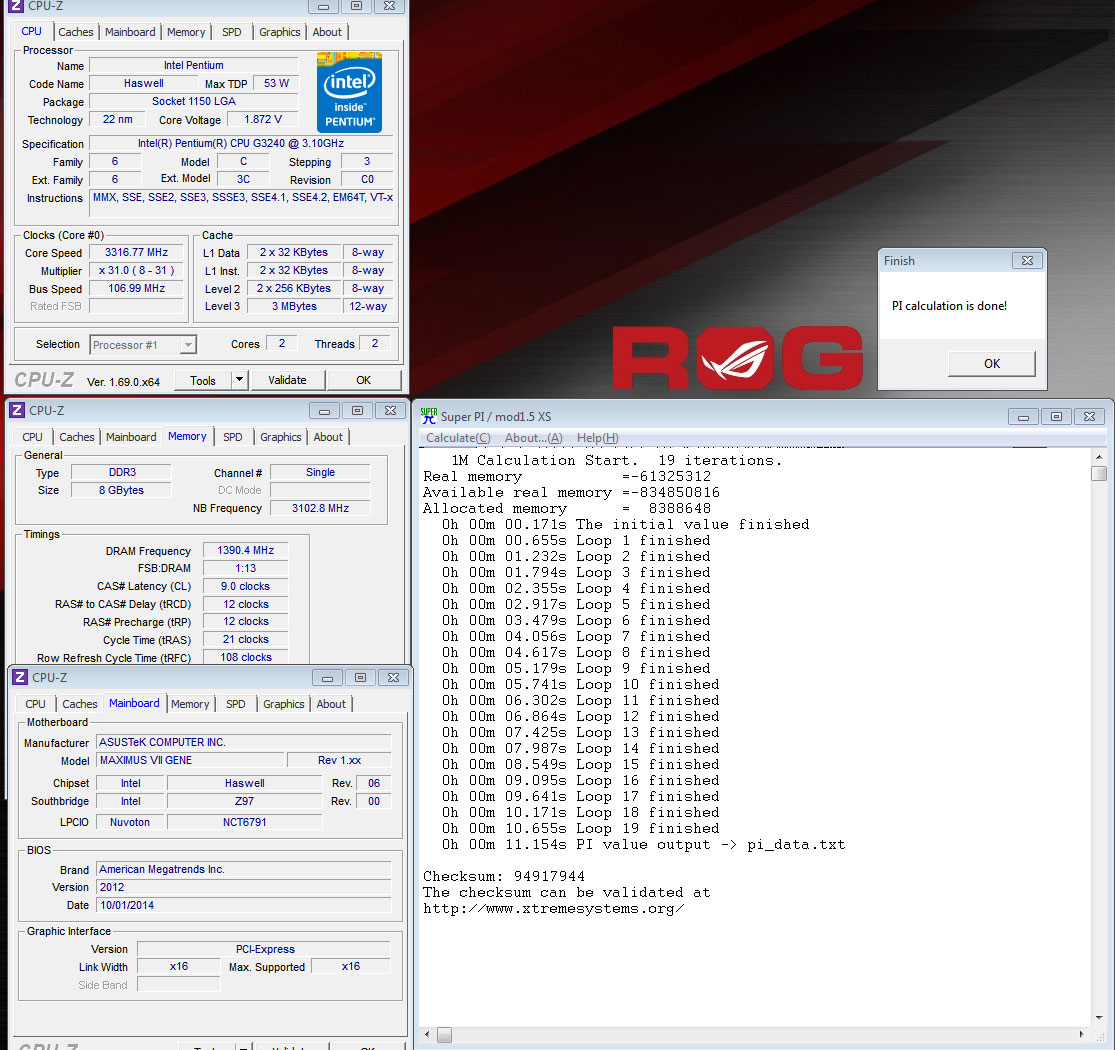Viewport: 1115px width, 1050px height.
Task: Click Level 3 cache value 3 MBytes
Action: 294,306
